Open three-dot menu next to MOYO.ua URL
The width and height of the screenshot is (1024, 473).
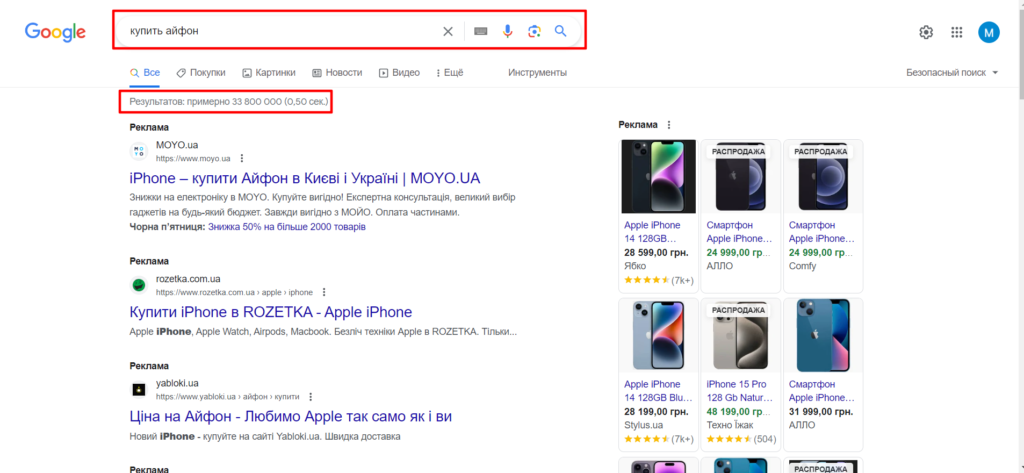pyautogui.click(x=242, y=158)
